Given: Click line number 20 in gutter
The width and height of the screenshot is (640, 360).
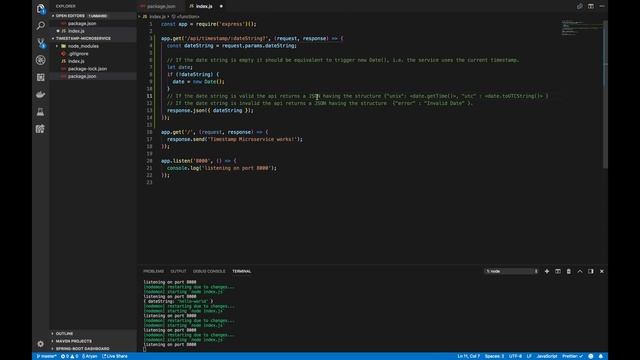Looking at the screenshot, I should (149, 161).
